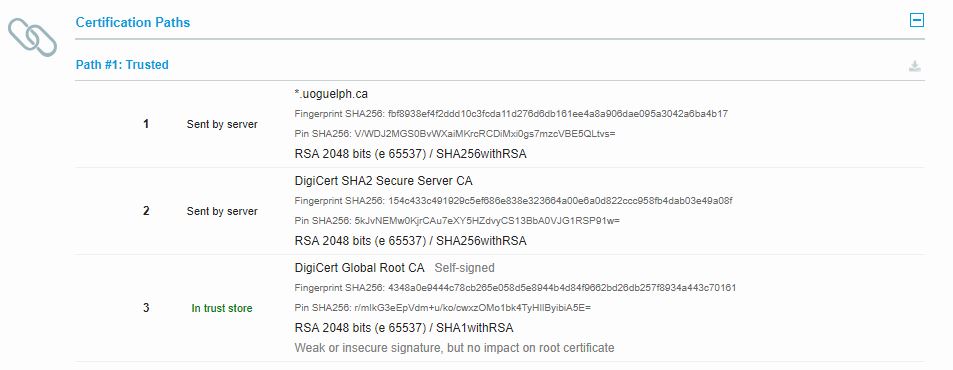
Task: Click the chain links icon
Action: 32,37
